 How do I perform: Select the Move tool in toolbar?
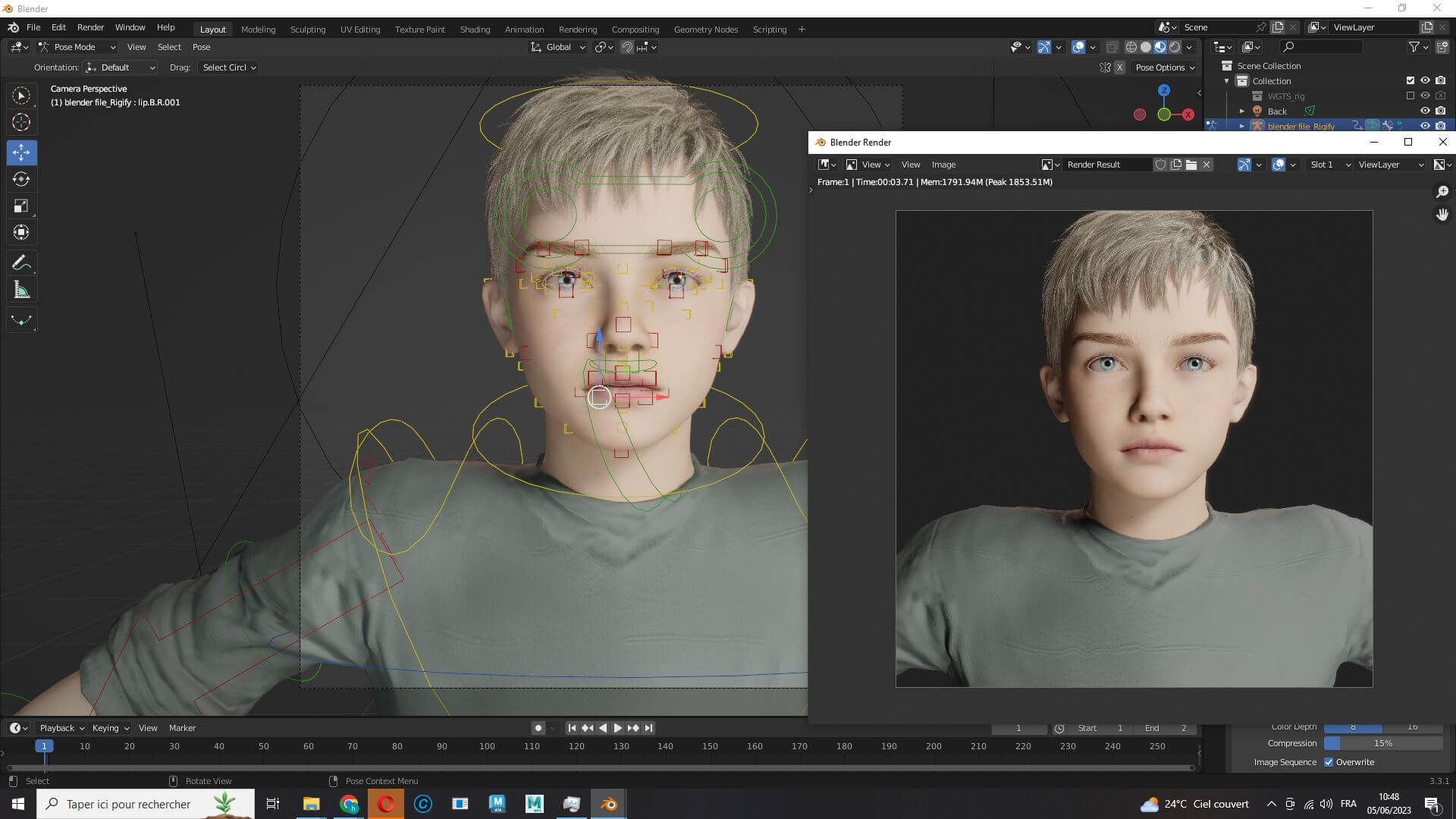(x=21, y=152)
